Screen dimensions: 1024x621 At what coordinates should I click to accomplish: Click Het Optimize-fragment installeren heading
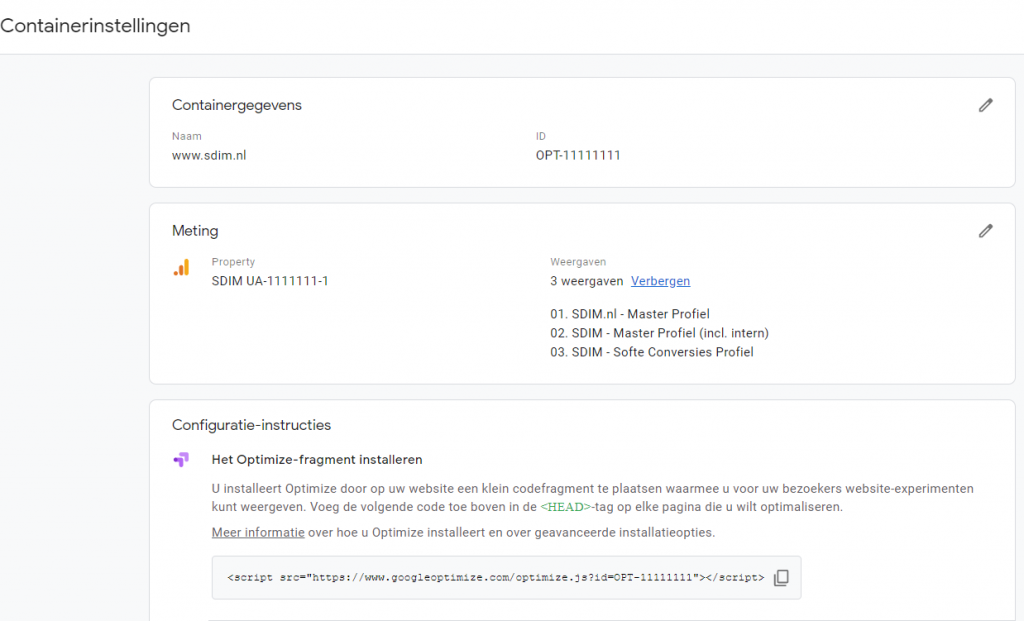(x=317, y=460)
